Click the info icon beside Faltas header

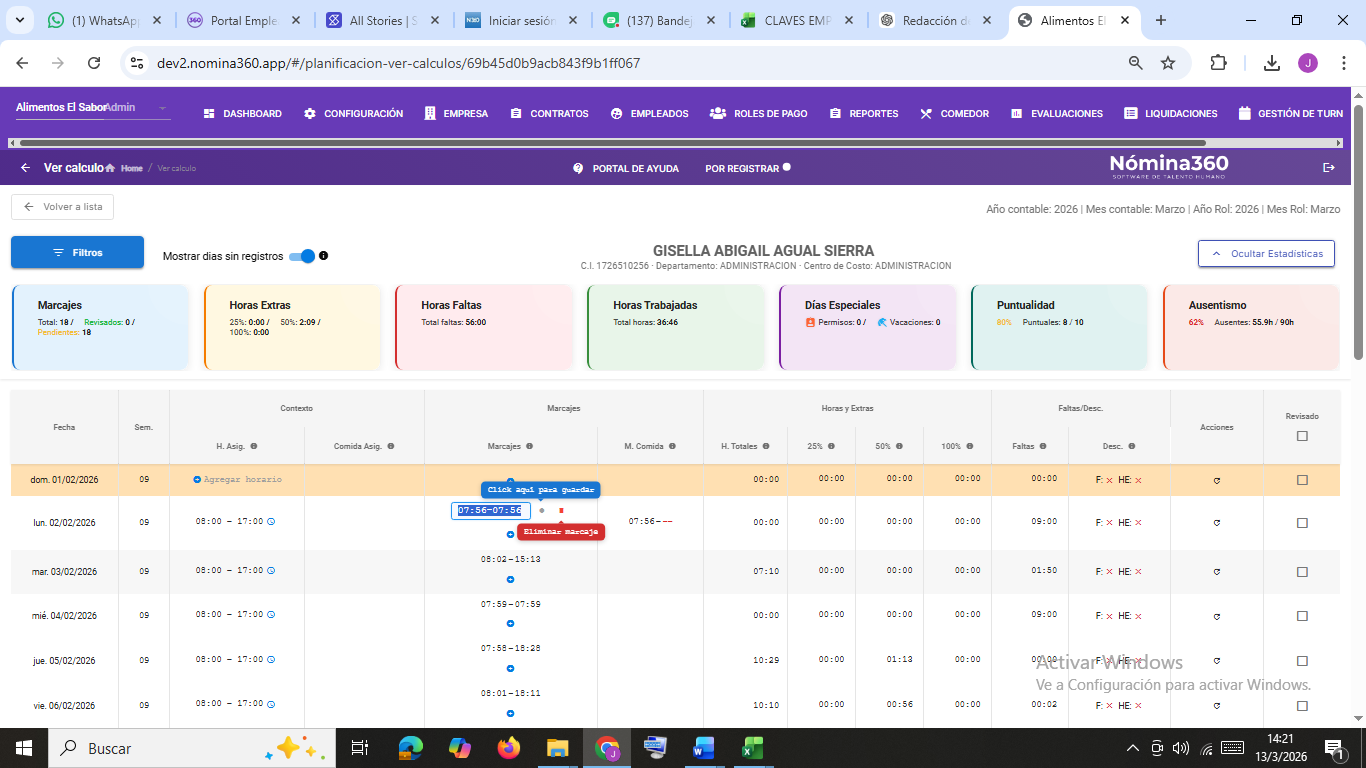tap(1043, 446)
